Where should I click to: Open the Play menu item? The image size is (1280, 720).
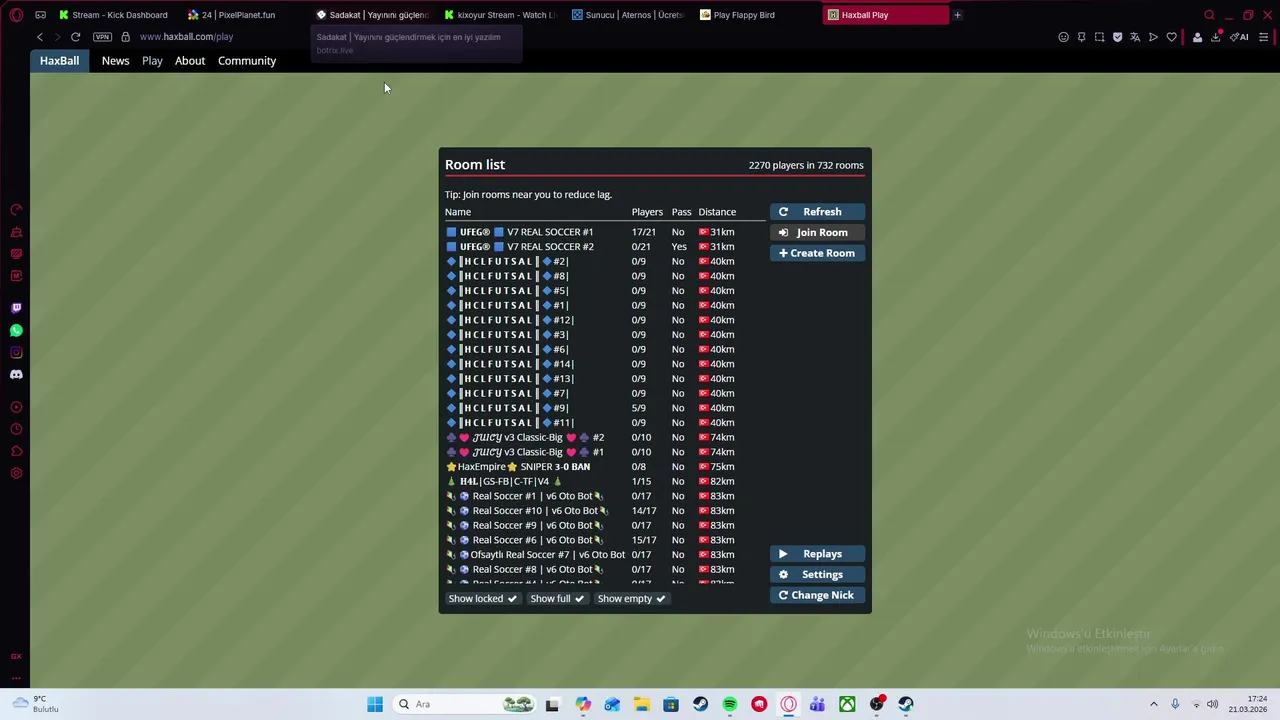(152, 61)
